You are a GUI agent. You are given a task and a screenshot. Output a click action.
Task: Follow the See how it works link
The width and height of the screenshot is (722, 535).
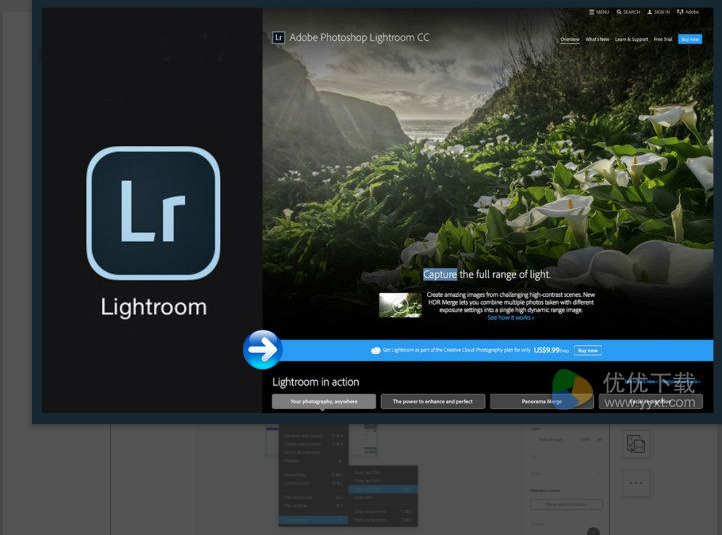(x=511, y=318)
